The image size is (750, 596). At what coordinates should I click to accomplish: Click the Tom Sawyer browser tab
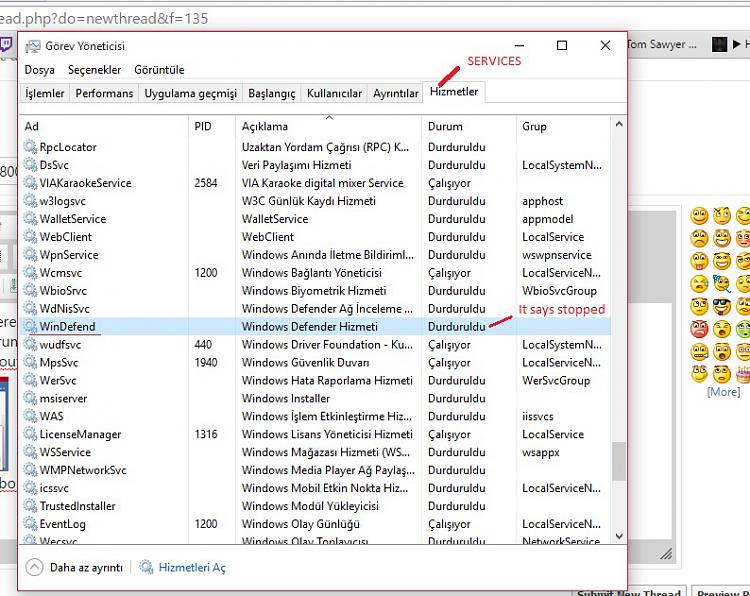click(x=662, y=44)
